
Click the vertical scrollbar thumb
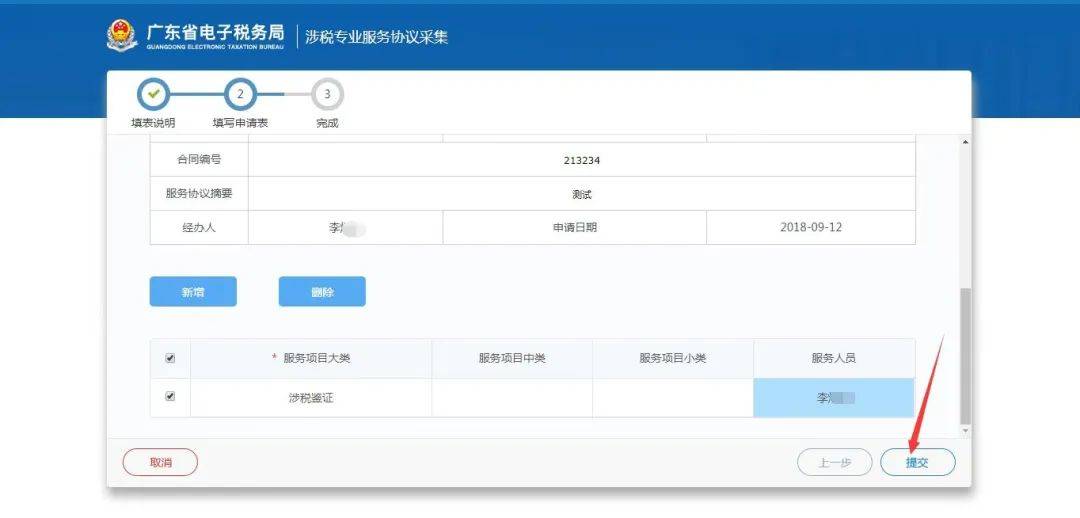click(965, 355)
